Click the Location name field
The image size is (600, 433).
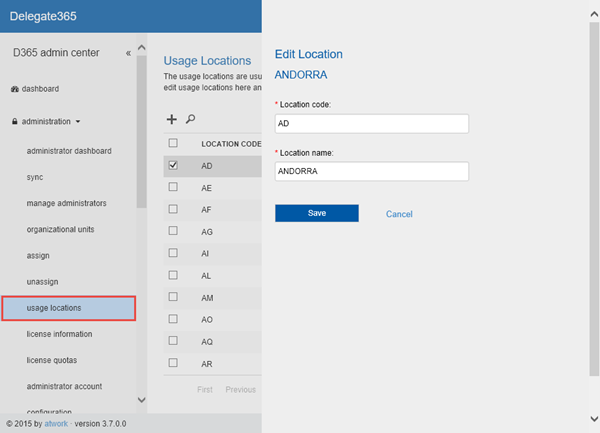[372, 171]
